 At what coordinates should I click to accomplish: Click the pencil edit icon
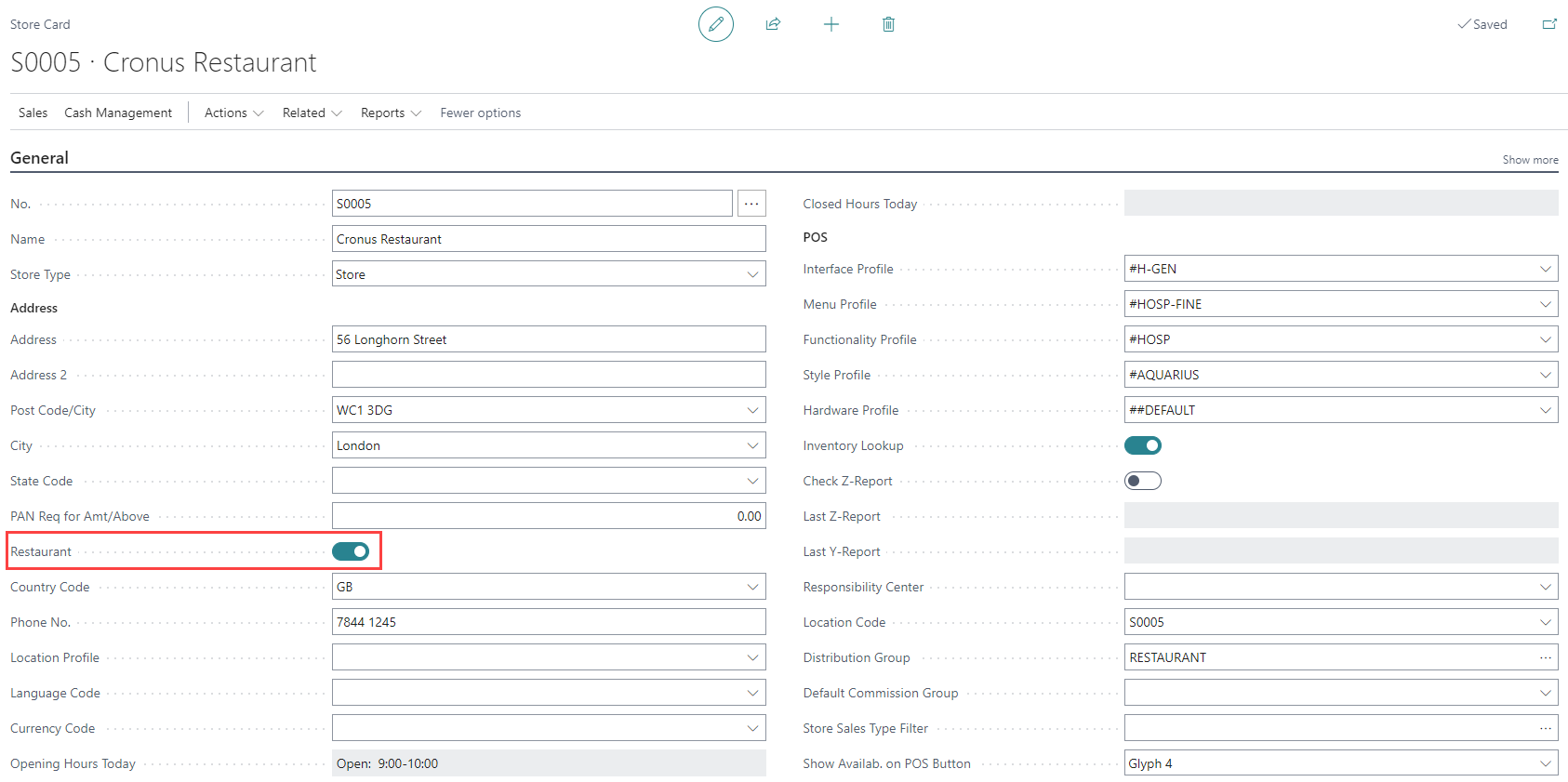pos(715,24)
